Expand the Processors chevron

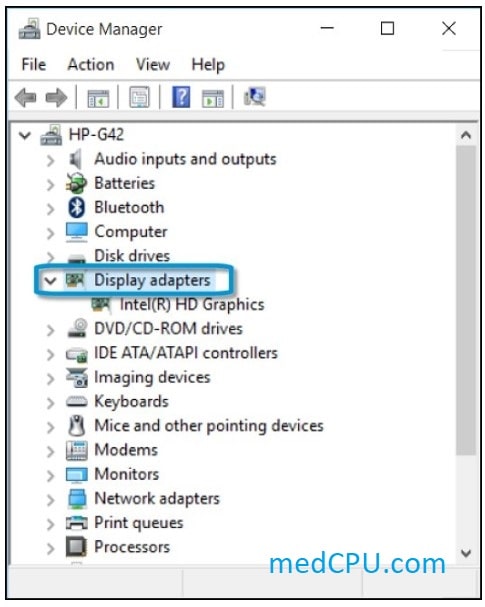50,548
